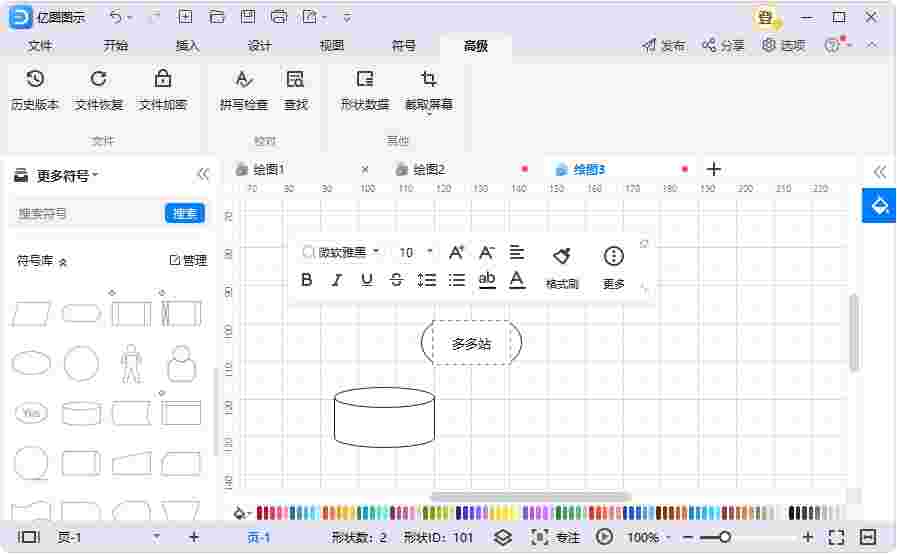The image size is (897, 554).
Task: Pick a black swatch from color palette bar
Action: point(792,512)
